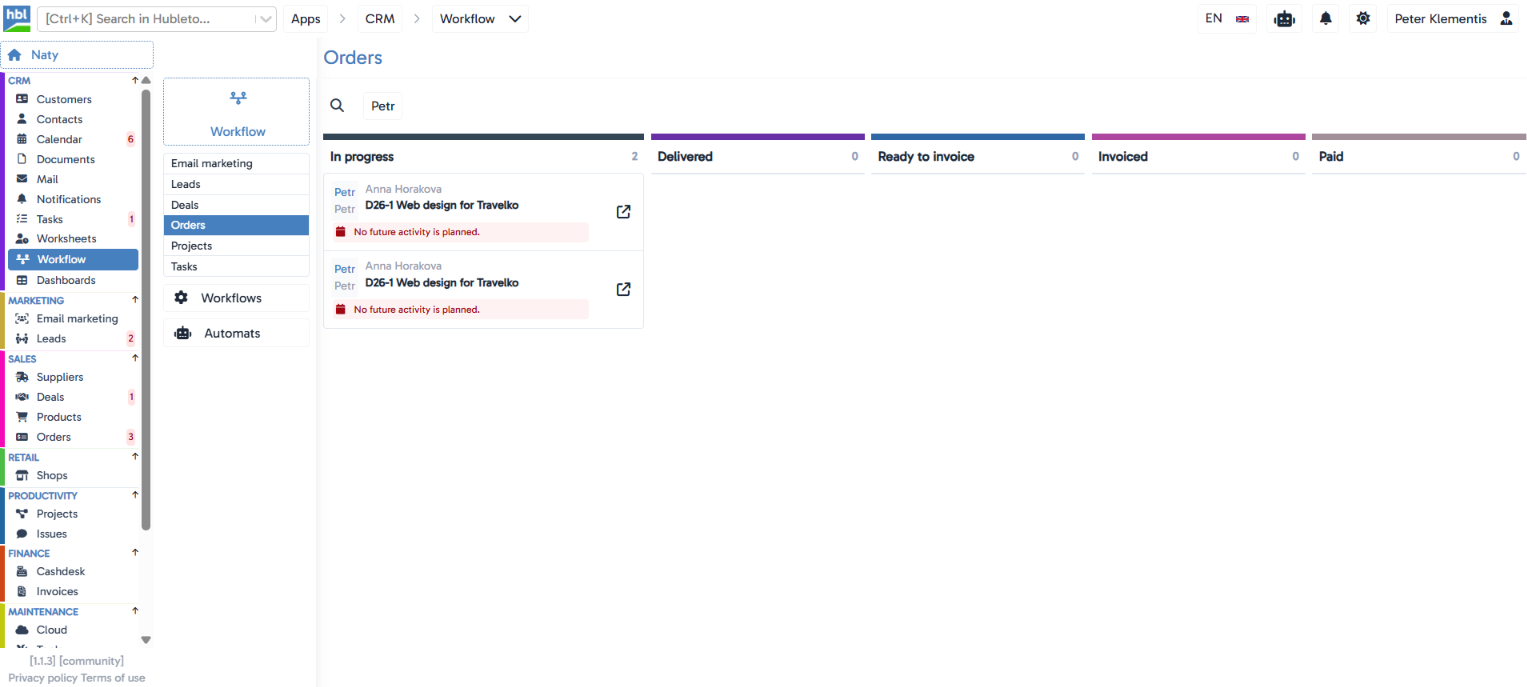1527x687 pixels.
Task: Click the Suppliers truck icon in sidebar
Action: [22, 377]
